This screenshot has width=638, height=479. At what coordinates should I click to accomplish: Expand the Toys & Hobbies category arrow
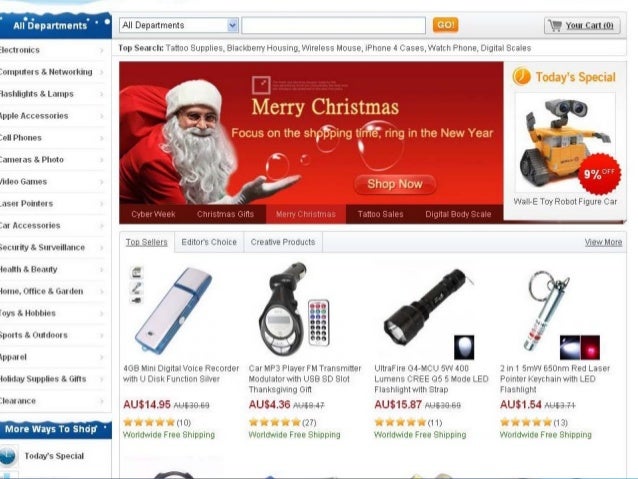(101, 313)
